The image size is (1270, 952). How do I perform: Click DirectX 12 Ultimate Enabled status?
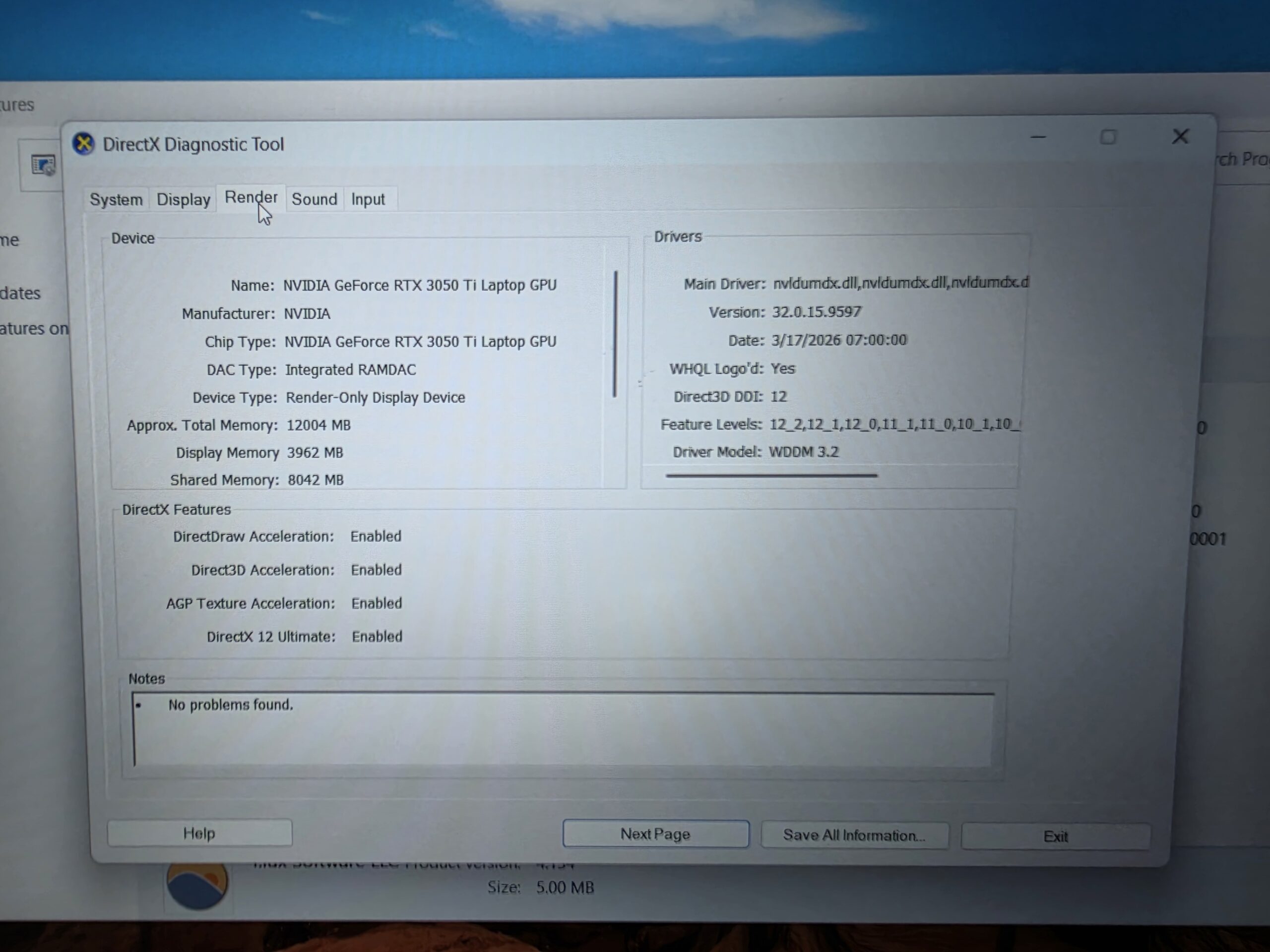(x=377, y=636)
